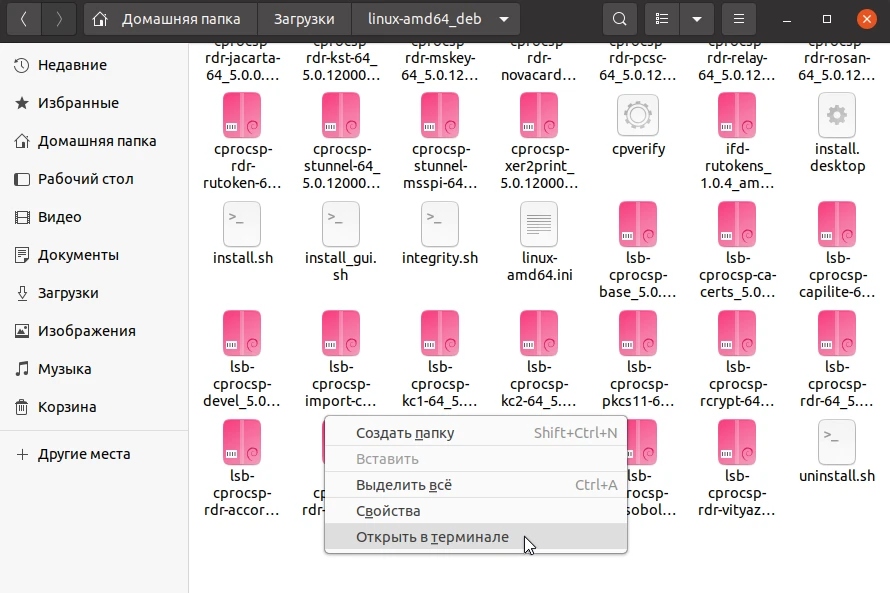This screenshot has height=593, width=890.
Task: Select ifd-rutokens_1.0.4 package icon
Action: point(737,115)
